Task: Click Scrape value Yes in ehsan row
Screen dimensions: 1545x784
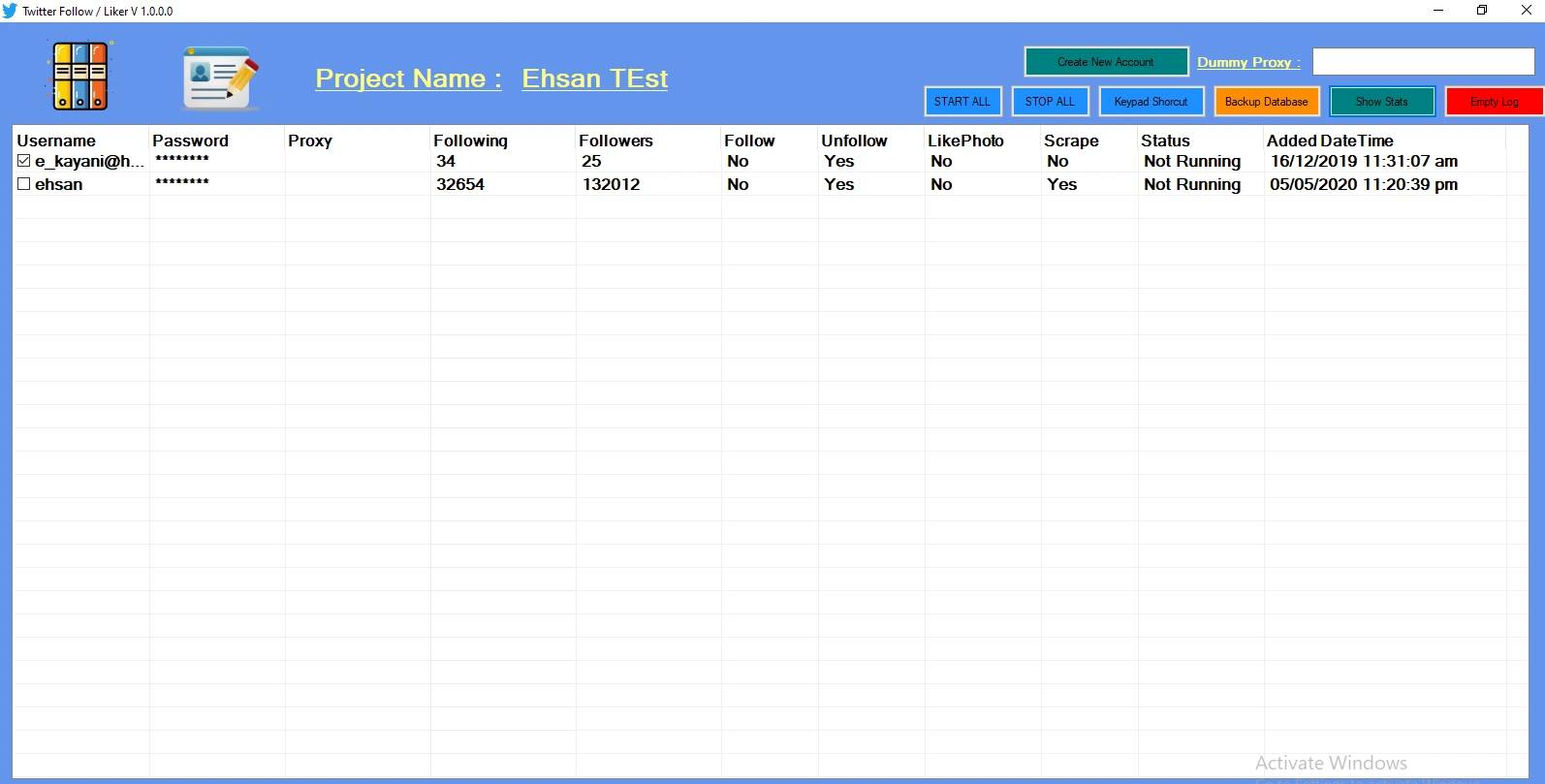Action: 1062,184
